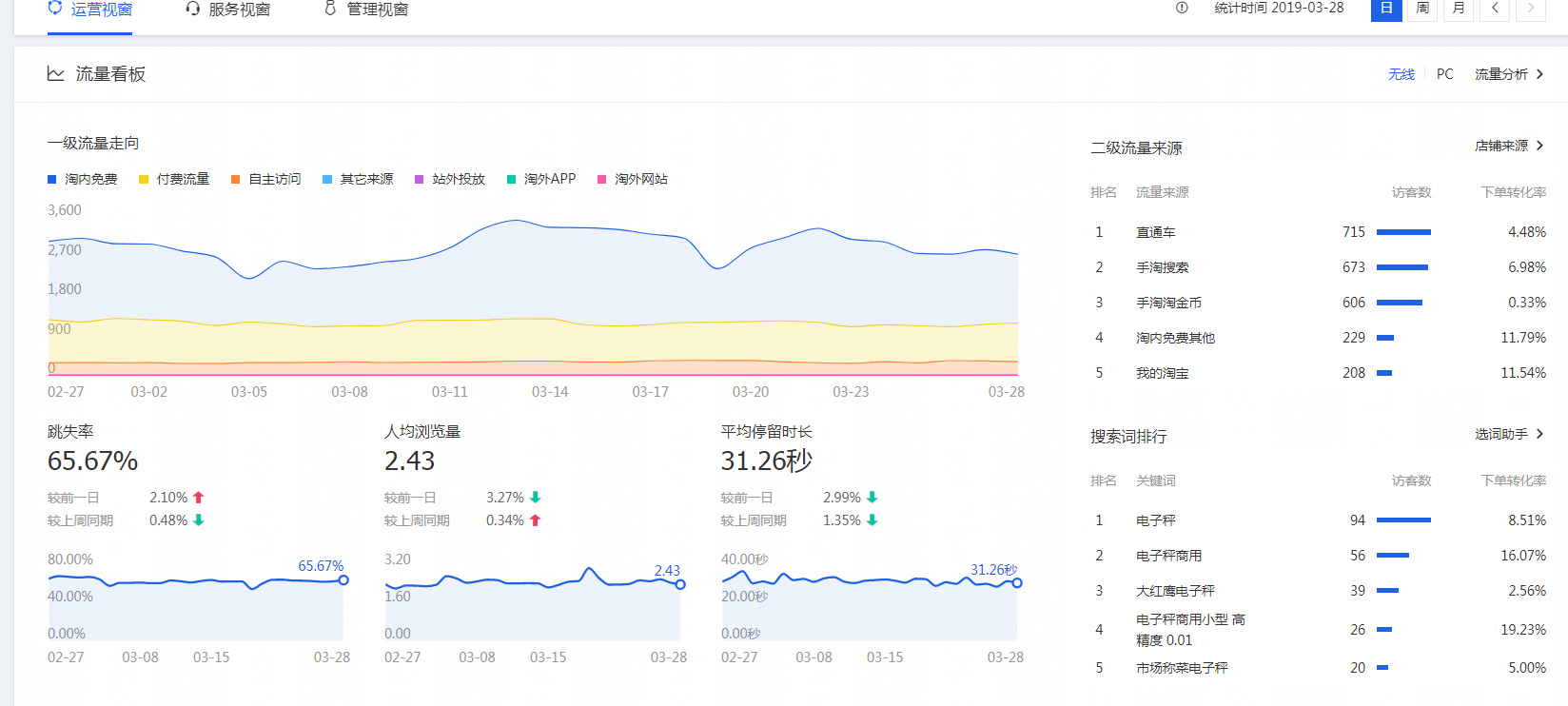The height and width of the screenshot is (706, 1568).
Task: Click the 65.67% endpoint on 跳失率 chart
Action: point(343,580)
